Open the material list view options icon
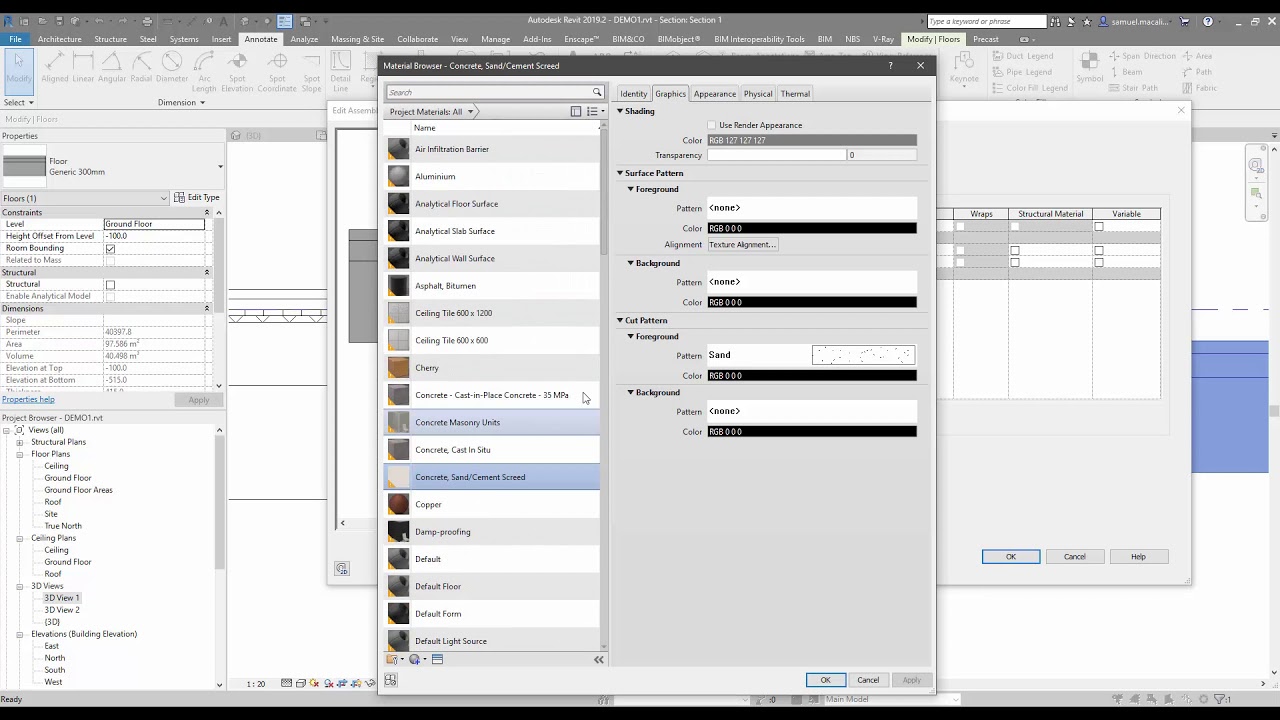The image size is (1280, 720). (594, 112)
